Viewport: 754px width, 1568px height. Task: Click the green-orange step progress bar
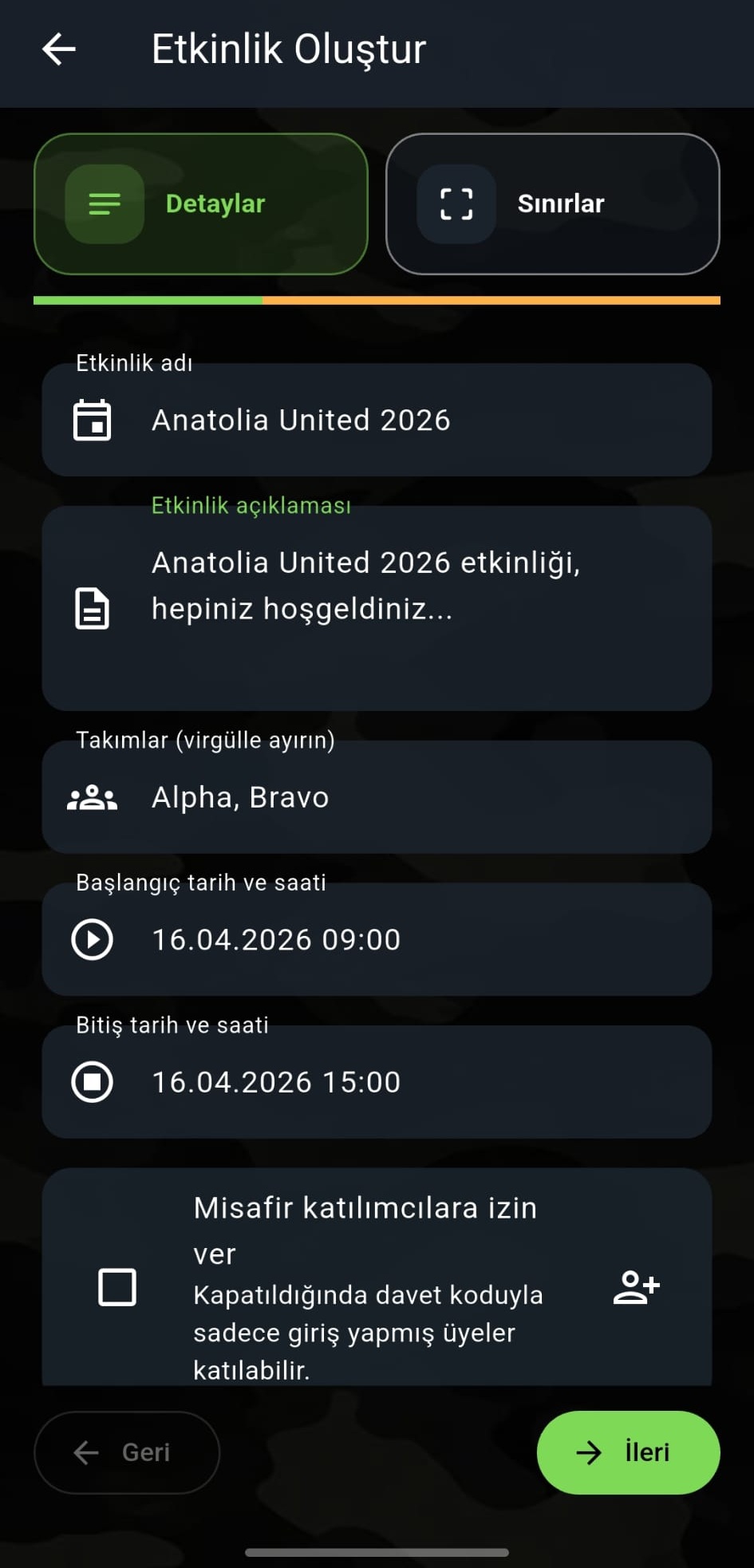point(377,301)
